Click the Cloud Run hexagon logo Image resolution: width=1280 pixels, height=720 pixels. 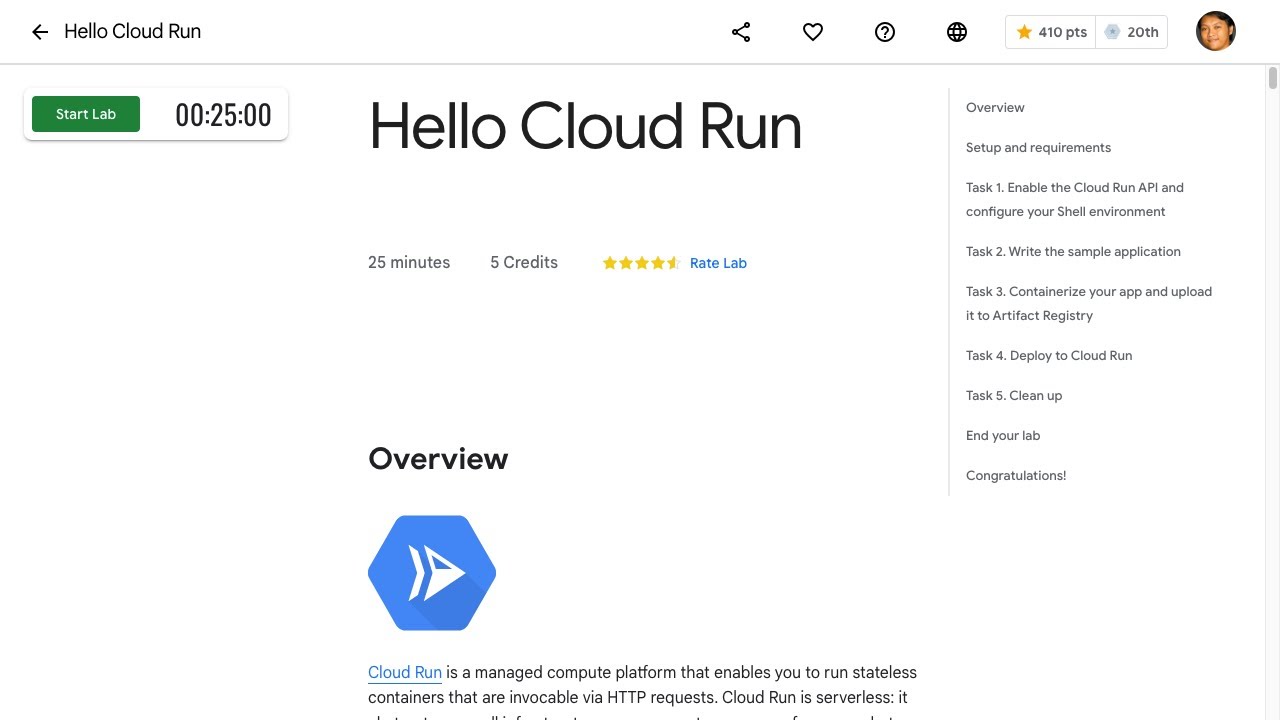pos(432,573)
